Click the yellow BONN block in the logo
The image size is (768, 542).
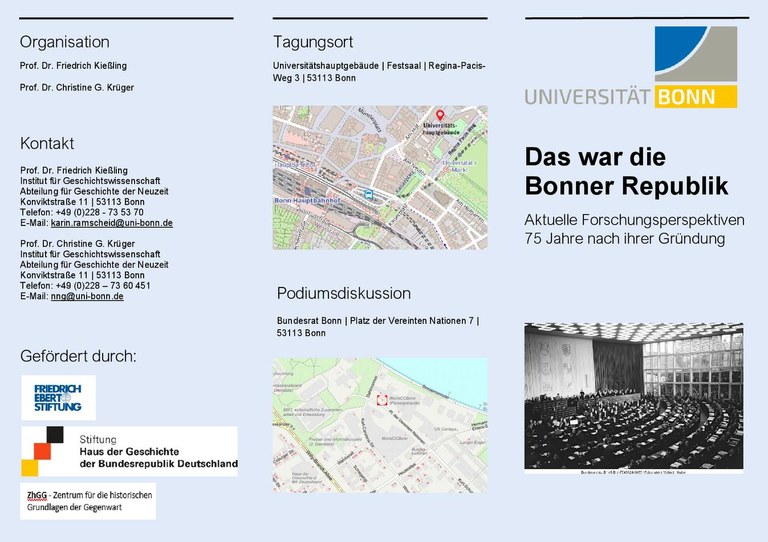(x=697, y=98)
